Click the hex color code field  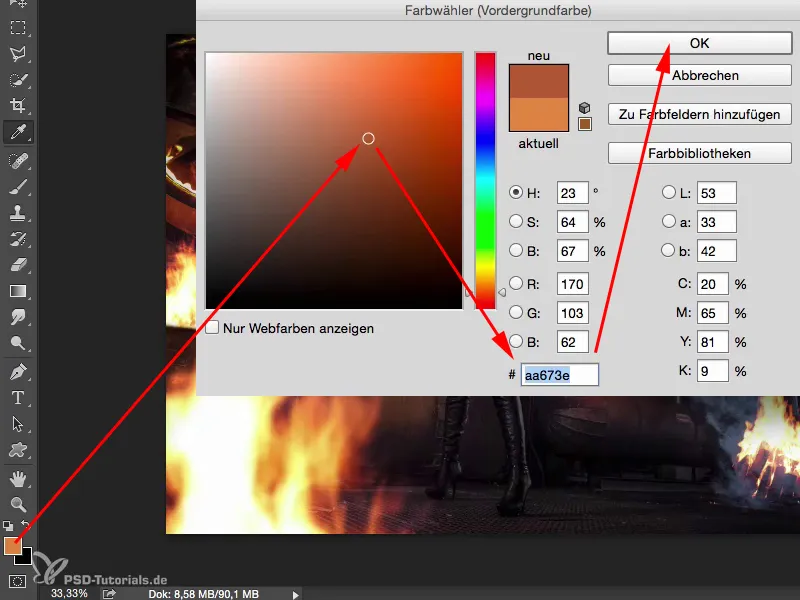(559, 375)
